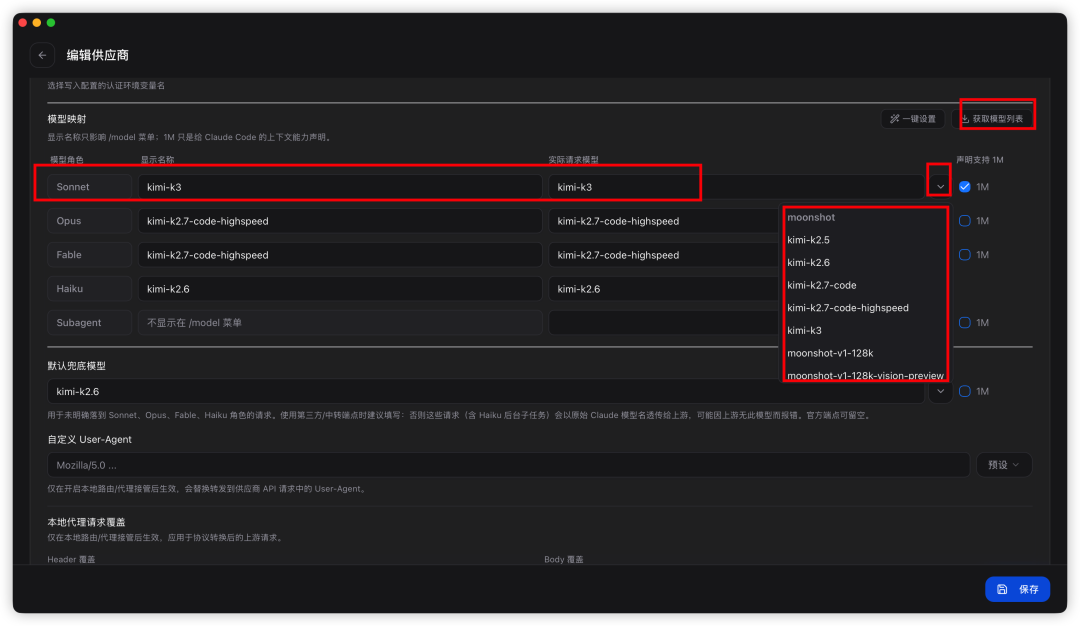Open the User-Agent preset dropdown
Viewport: 1080px width, 626px height.
click(x=1004, y=465)
